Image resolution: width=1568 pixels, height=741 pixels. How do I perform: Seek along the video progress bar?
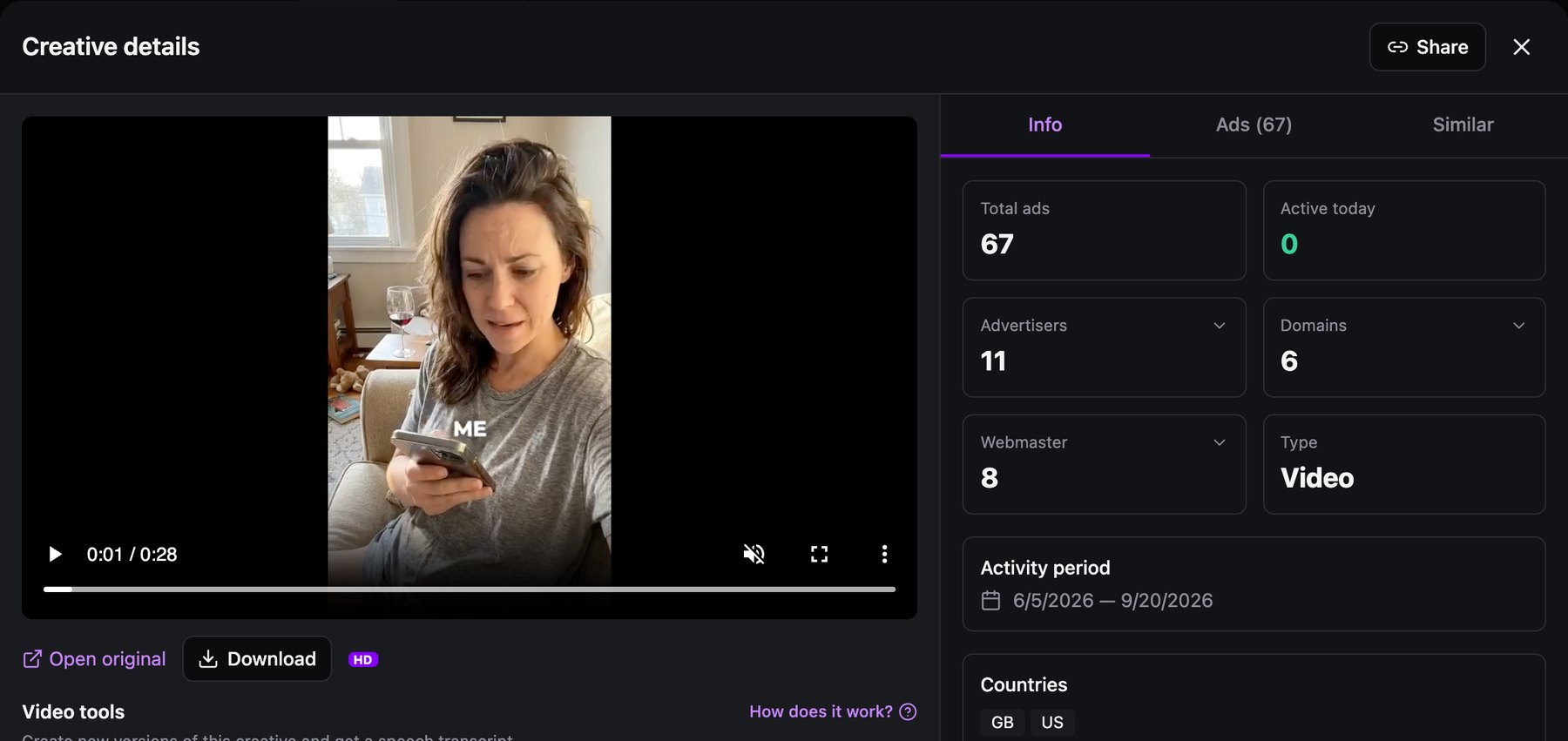[x=470, y=589]
